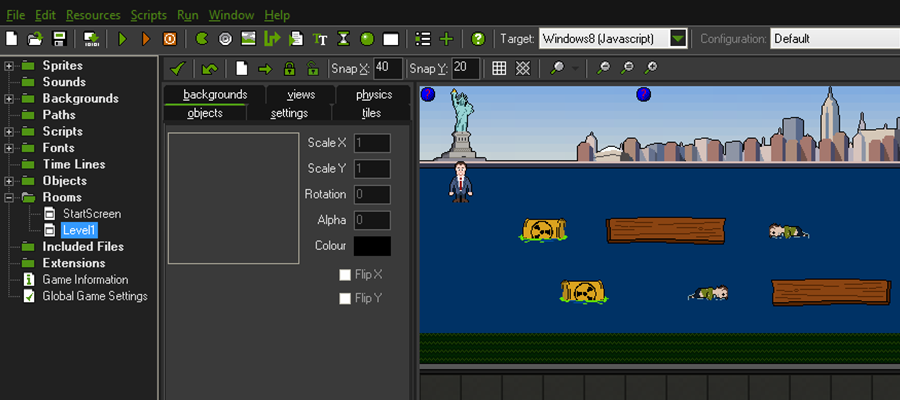The width and height of the screenshot is (900, 400).
Task: Create a new room resource
Action: click(391, 39)
